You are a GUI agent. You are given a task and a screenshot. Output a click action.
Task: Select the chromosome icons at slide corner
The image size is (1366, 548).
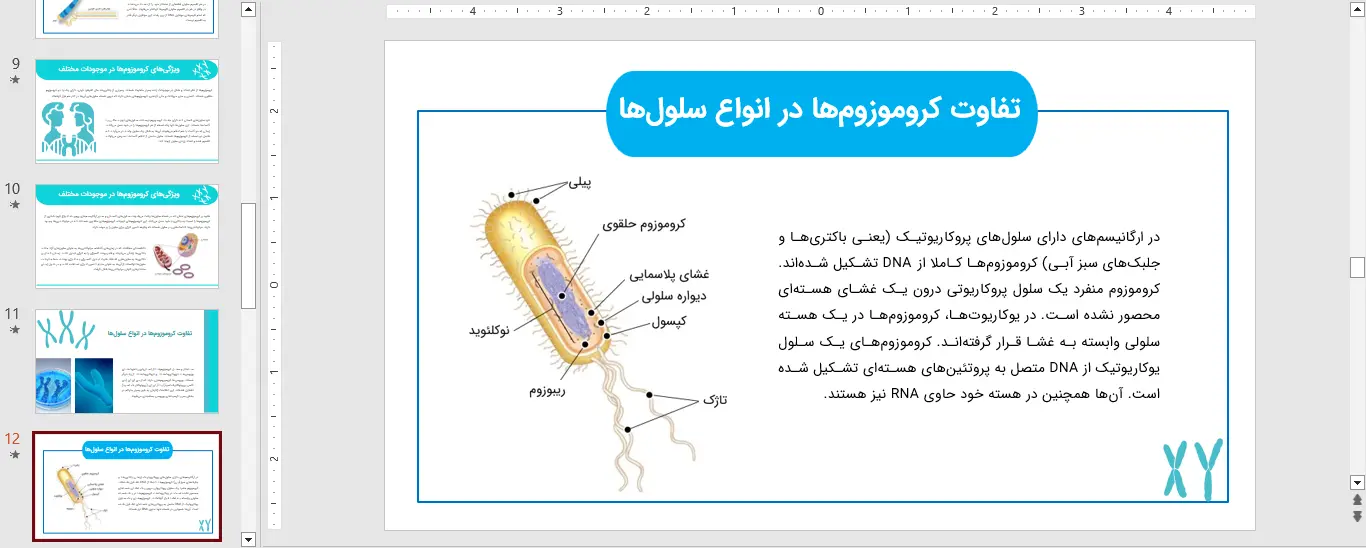click(1192, 468)
